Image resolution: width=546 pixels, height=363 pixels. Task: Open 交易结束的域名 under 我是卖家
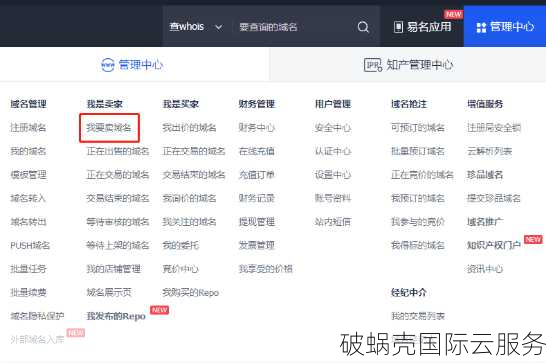click(x=118, y=198)
